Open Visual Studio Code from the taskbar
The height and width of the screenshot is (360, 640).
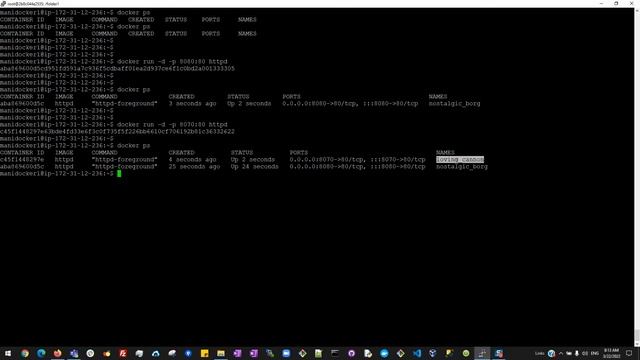point(417,353)
